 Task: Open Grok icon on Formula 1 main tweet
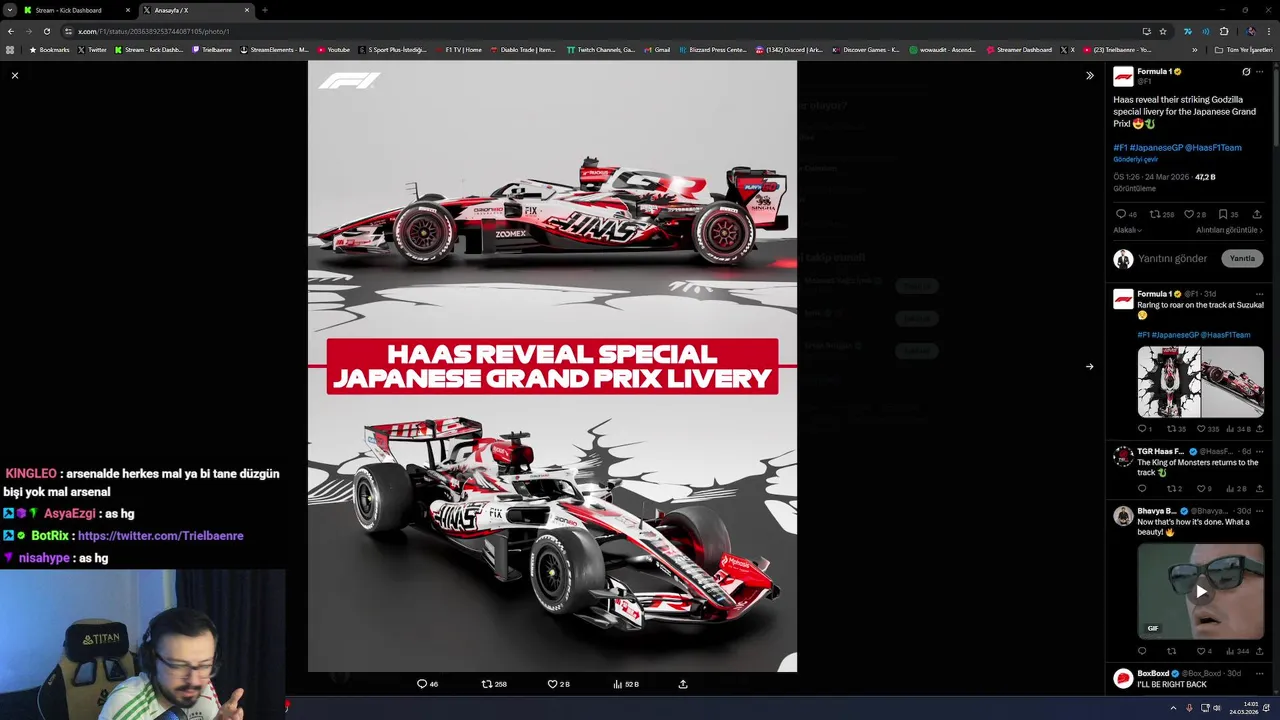(x=1246, y=72)
